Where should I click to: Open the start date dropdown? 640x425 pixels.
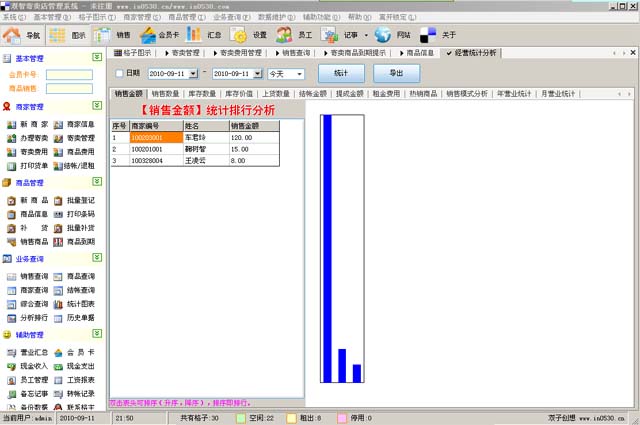[194, 74]
